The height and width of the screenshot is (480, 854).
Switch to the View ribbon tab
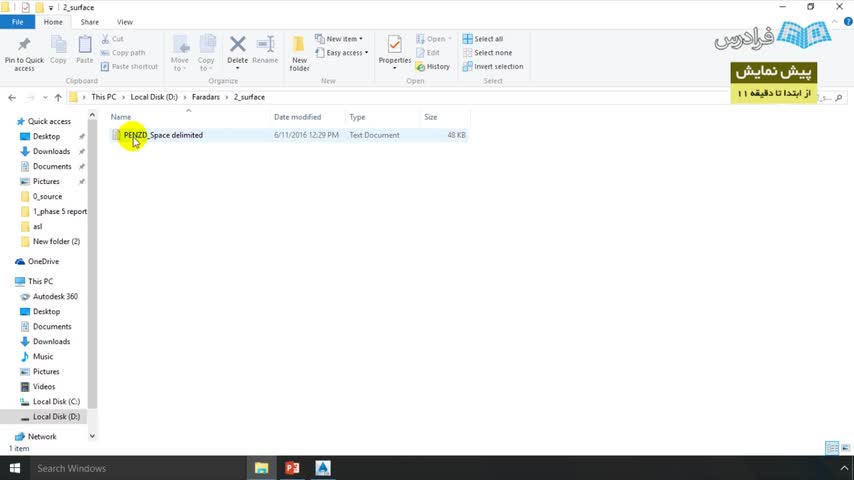125,22
